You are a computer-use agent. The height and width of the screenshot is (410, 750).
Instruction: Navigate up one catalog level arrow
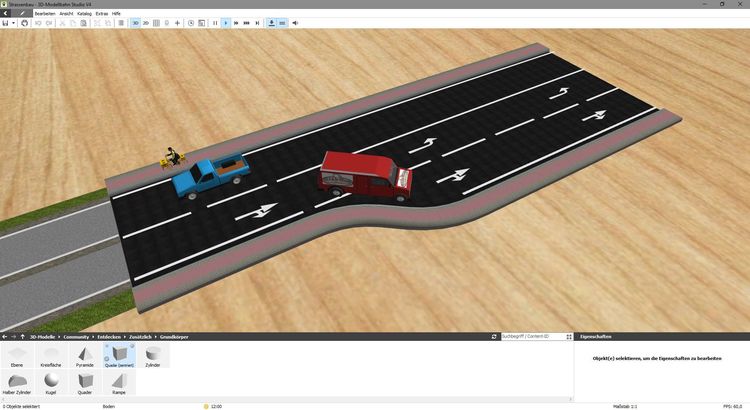[22, 337]
